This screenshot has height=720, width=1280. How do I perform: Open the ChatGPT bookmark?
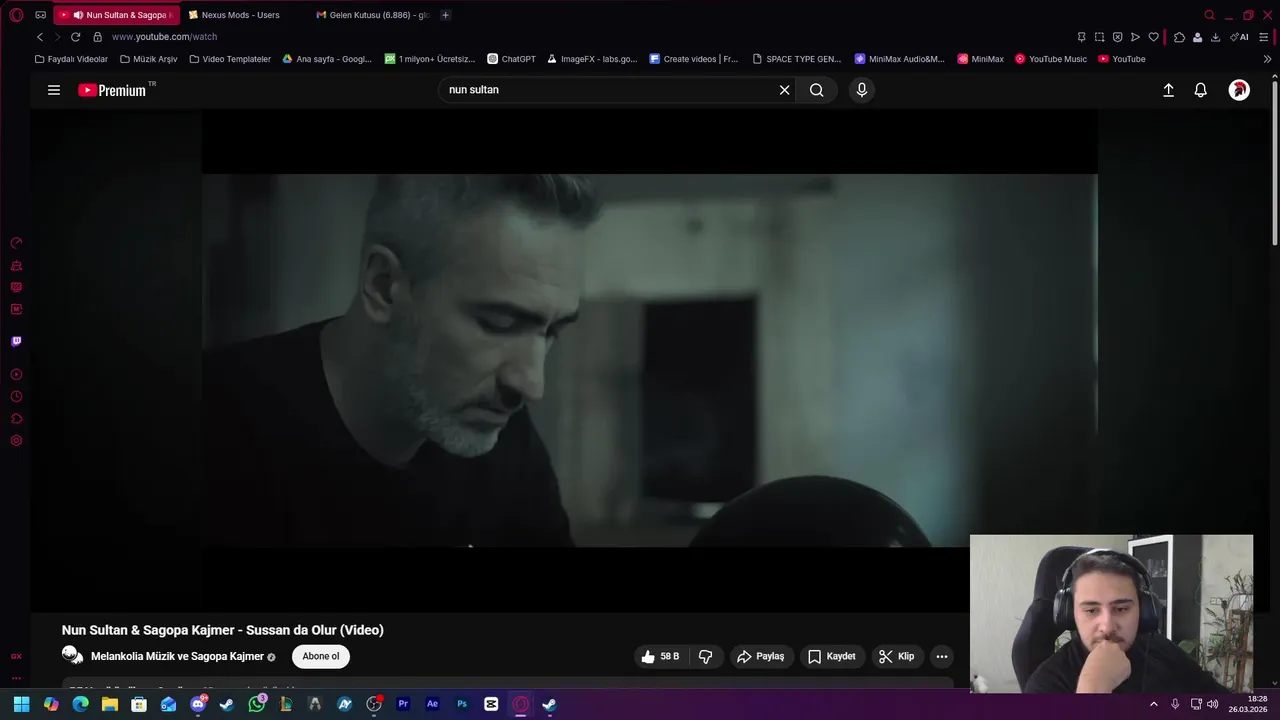tap(511, 59)
